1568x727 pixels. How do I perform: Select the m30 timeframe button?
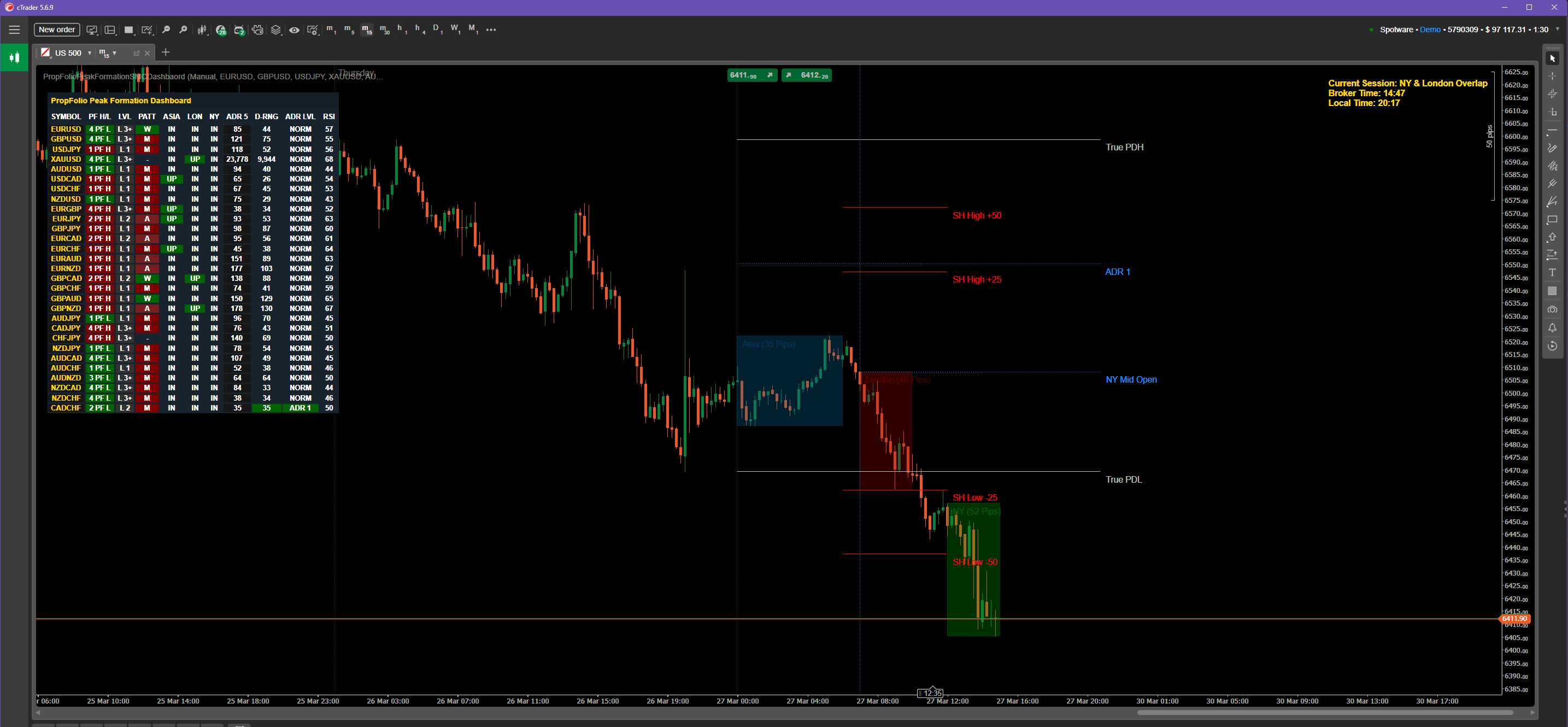[384, 29]
